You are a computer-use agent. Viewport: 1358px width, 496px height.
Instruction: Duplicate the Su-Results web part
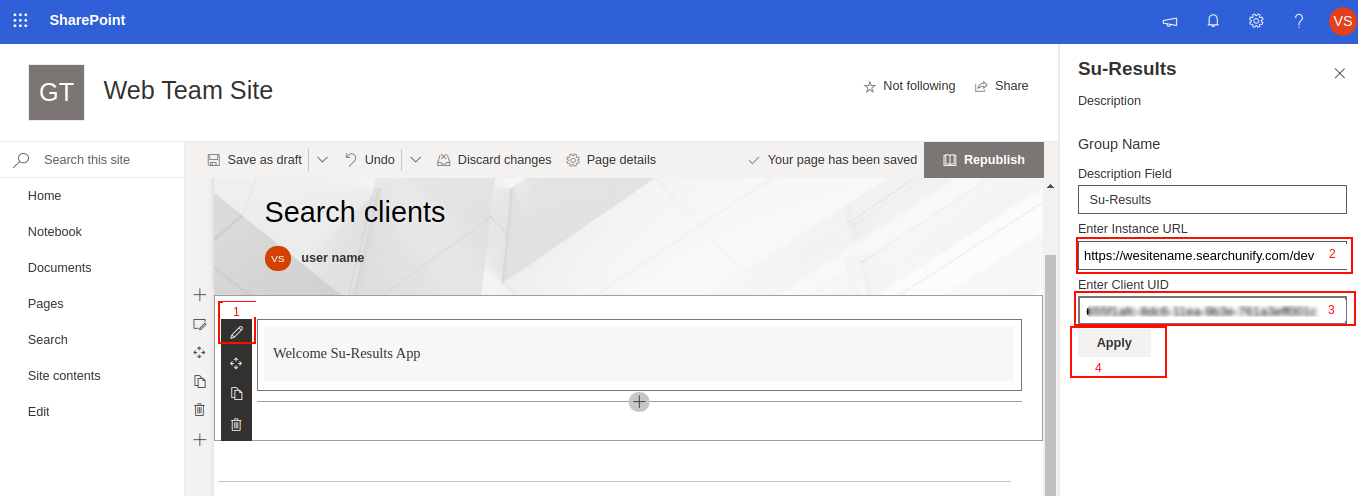tap(236, 394)
